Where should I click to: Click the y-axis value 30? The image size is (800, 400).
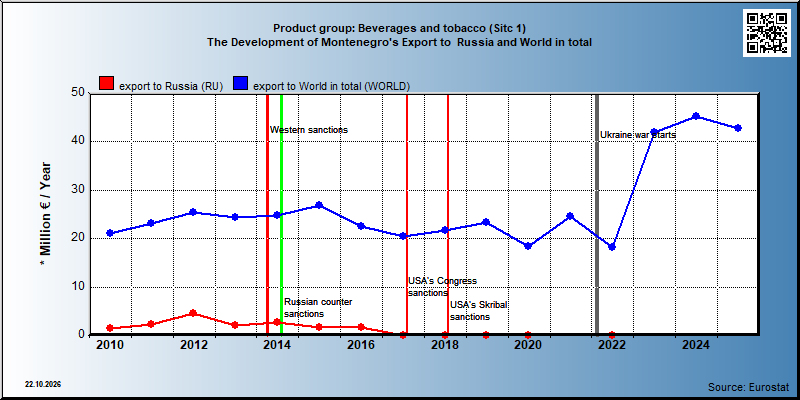coord(77,190)
